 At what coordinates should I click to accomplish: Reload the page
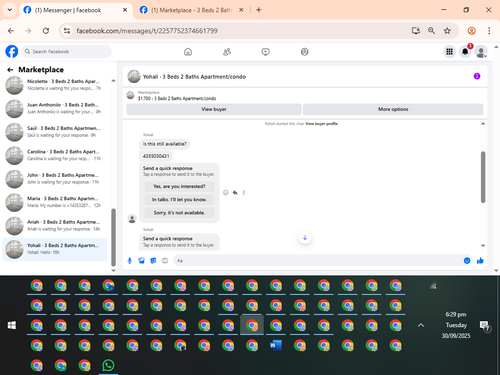[46, 31]
